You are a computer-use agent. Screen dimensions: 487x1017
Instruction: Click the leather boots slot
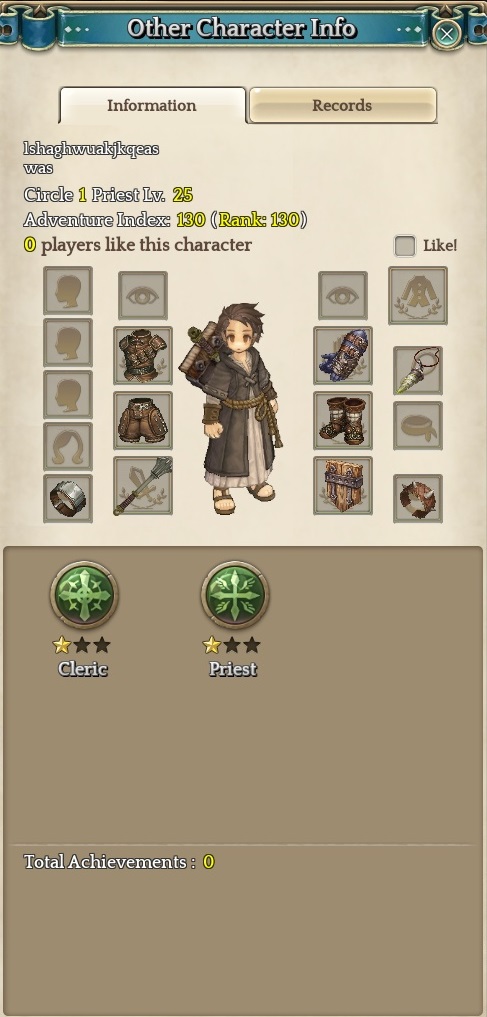coord(342,420)
